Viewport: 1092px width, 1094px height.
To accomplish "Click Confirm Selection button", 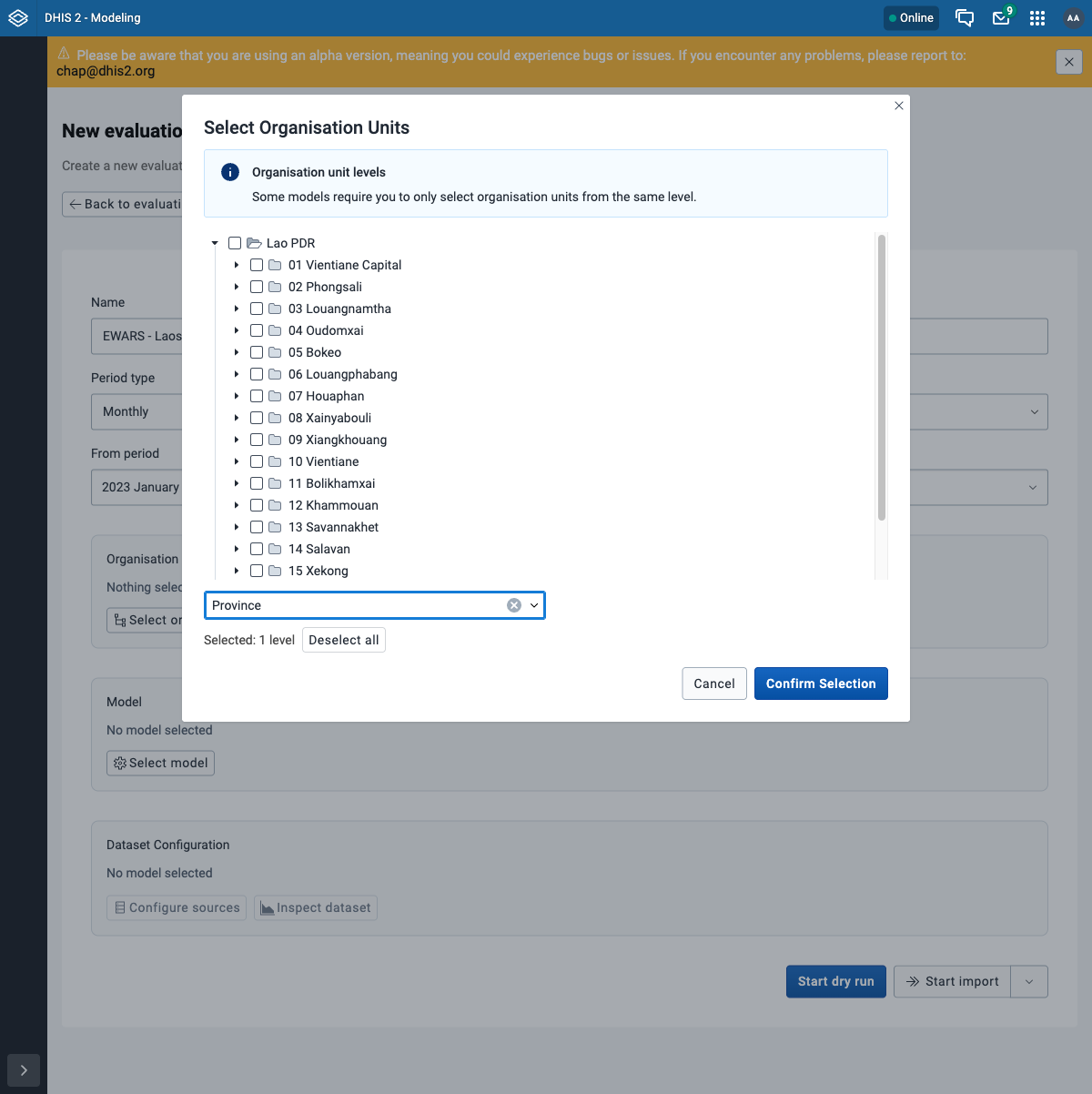I will 821,684.
